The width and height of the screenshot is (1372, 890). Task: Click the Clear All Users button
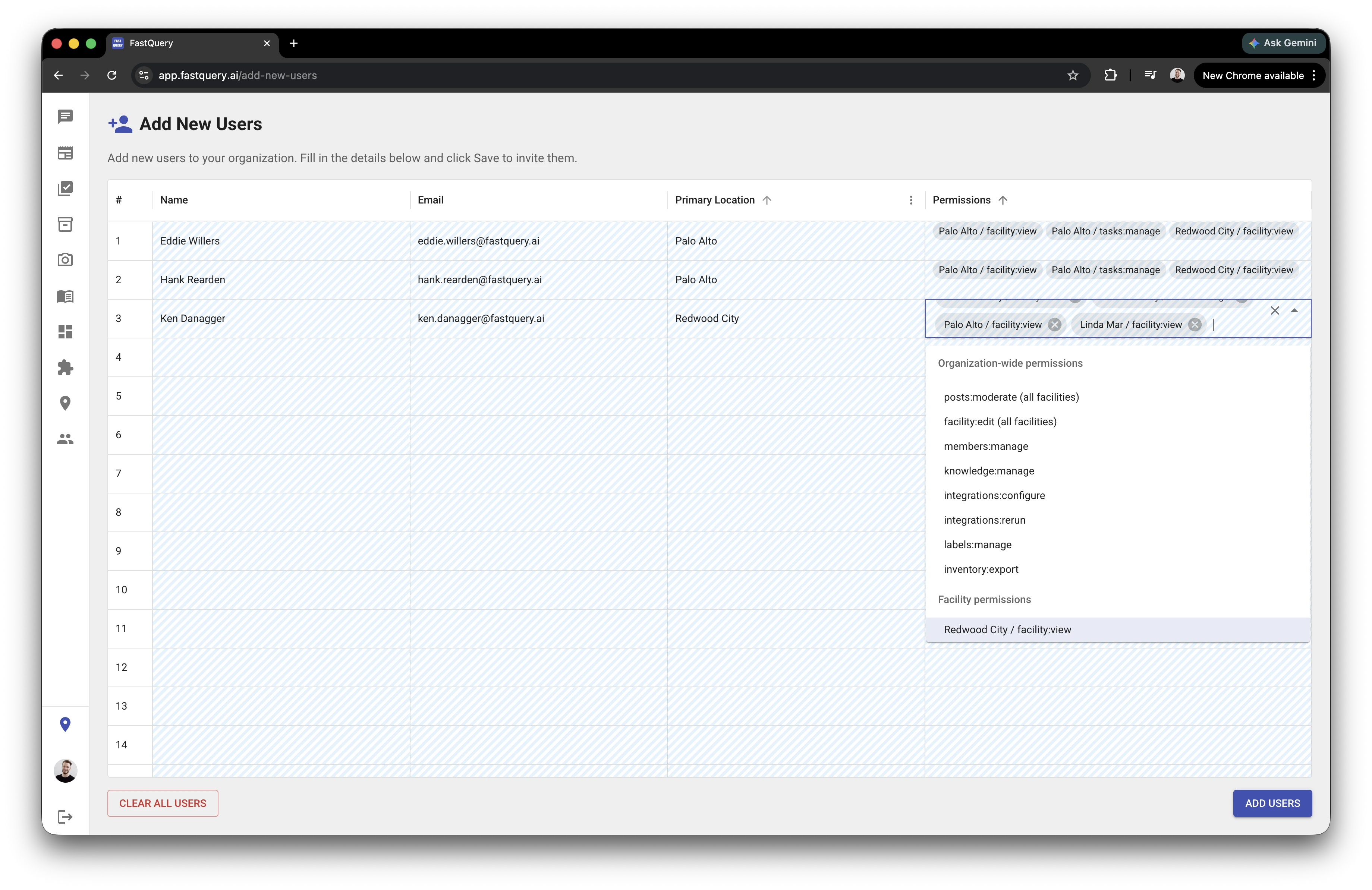(x=163, y=804)
